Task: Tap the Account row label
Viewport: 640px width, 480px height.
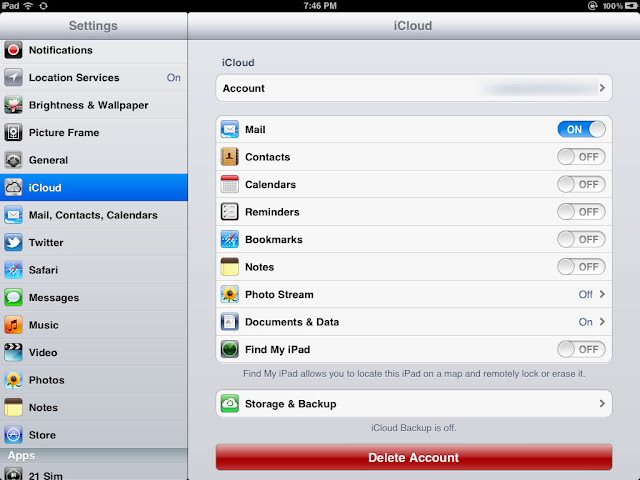Action: coord(244,88)
